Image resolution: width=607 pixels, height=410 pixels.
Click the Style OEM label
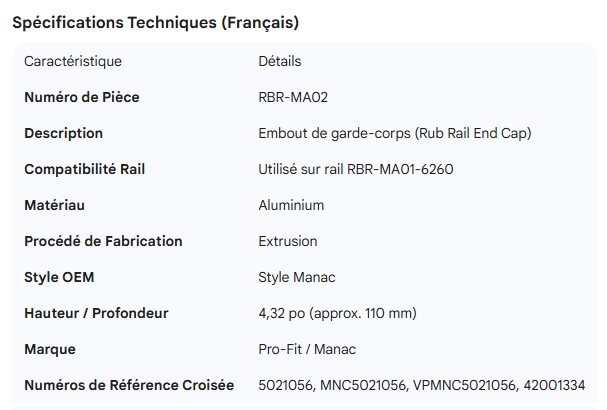pos(59,277)
